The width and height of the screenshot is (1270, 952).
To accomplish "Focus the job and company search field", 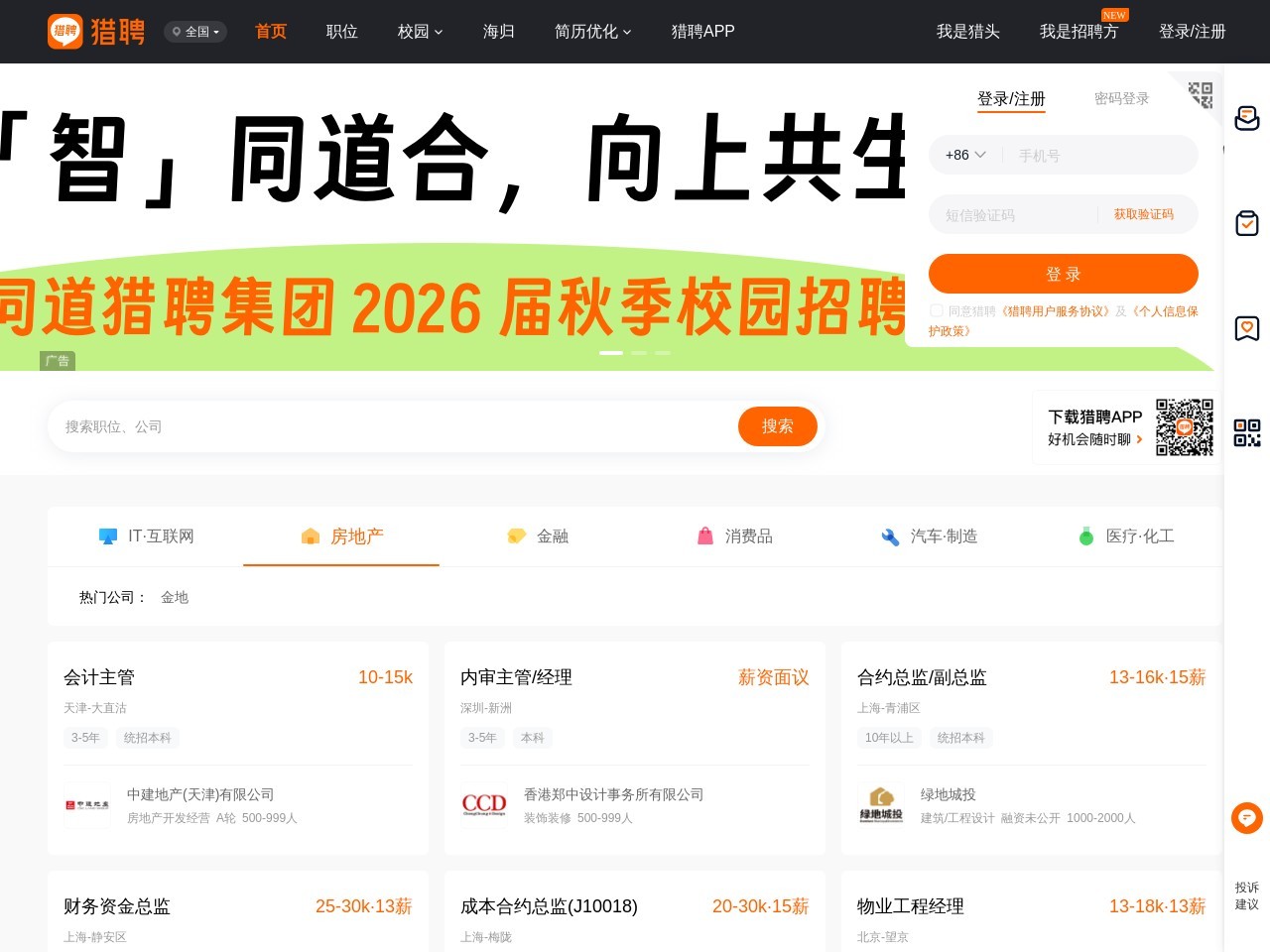I will [x=392, y=426].
